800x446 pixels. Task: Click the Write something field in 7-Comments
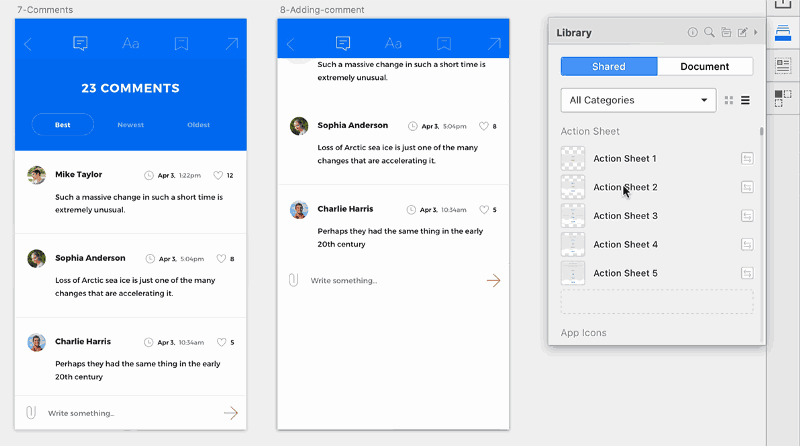[81, 413]
